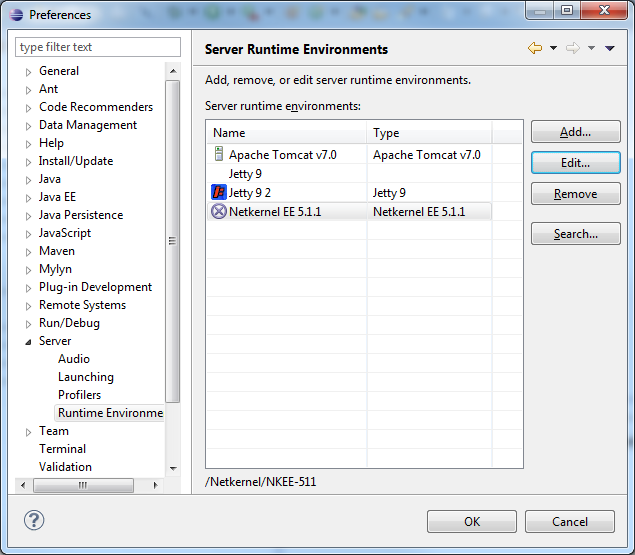
Task: Open the forward history dropdown arrow
Action: [591, 48]
